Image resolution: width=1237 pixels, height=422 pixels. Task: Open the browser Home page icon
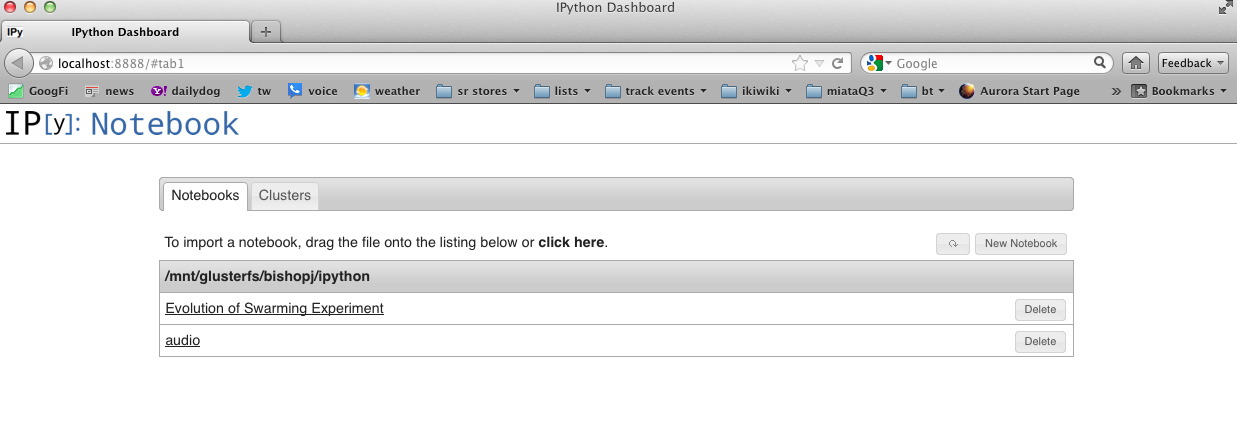[x=1135, y=63]
